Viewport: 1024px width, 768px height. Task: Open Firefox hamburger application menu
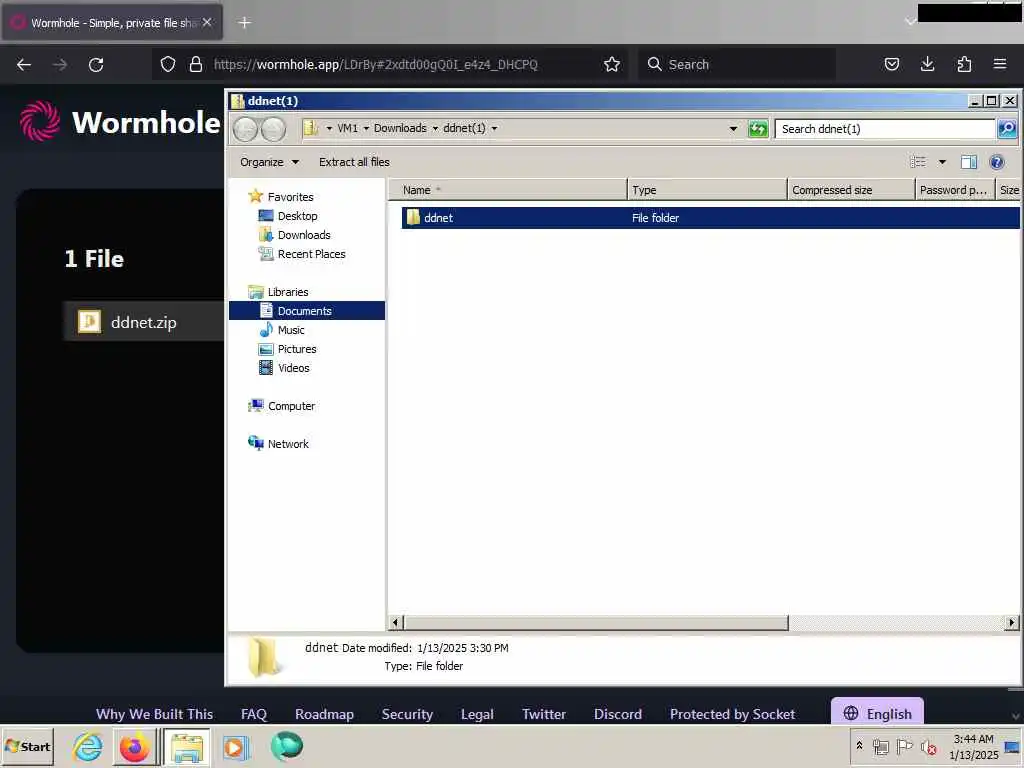(1000, 64)
